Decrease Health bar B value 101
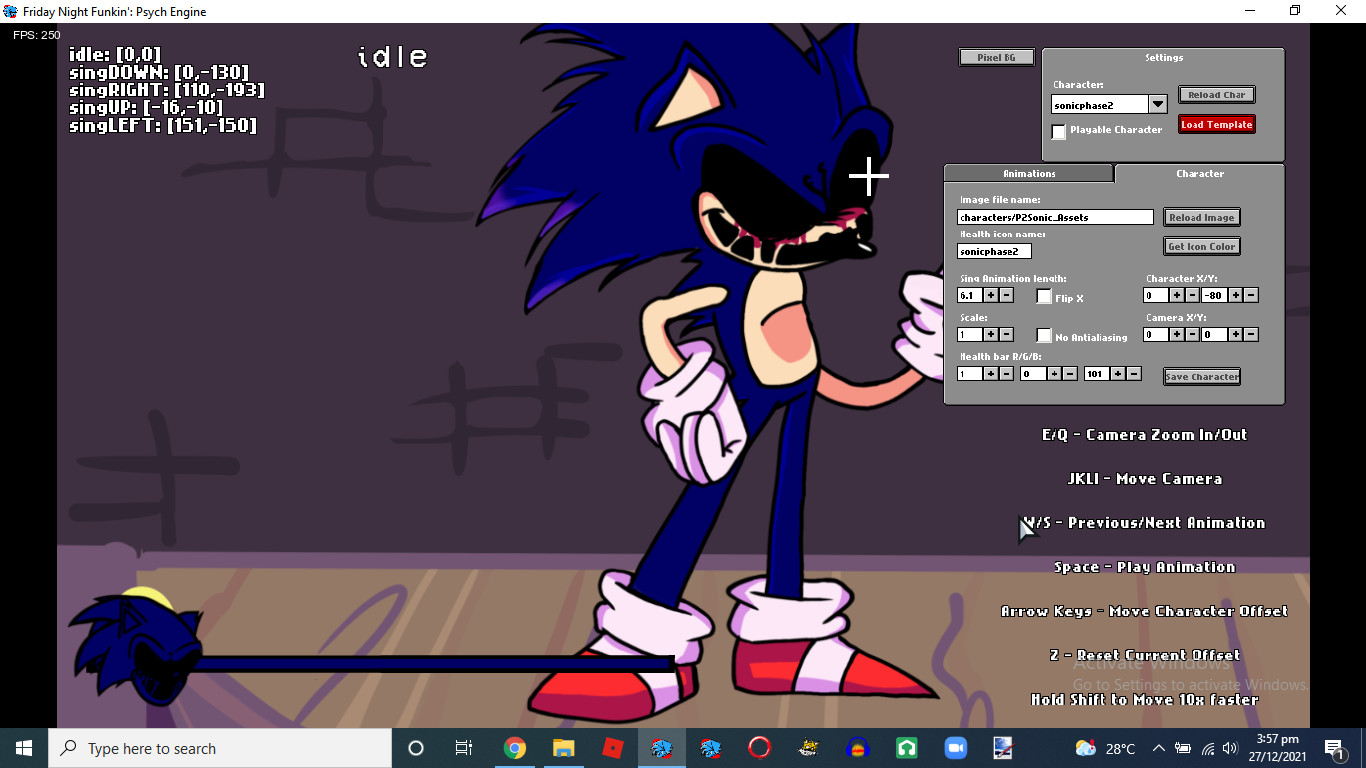Viewport: 1366px width, 768px height. (x=1133, y=373)
